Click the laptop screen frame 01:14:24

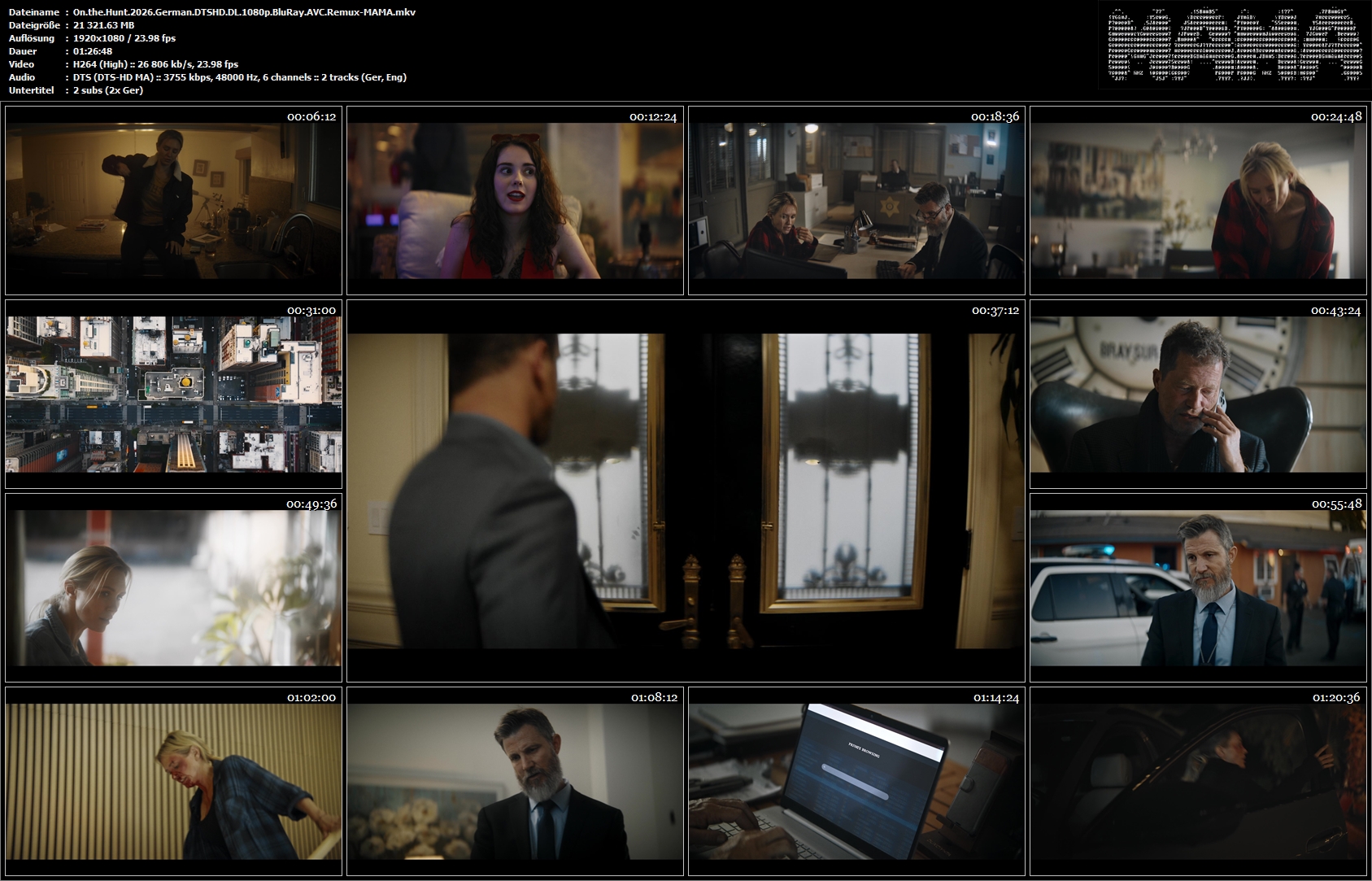click(856, 781)
